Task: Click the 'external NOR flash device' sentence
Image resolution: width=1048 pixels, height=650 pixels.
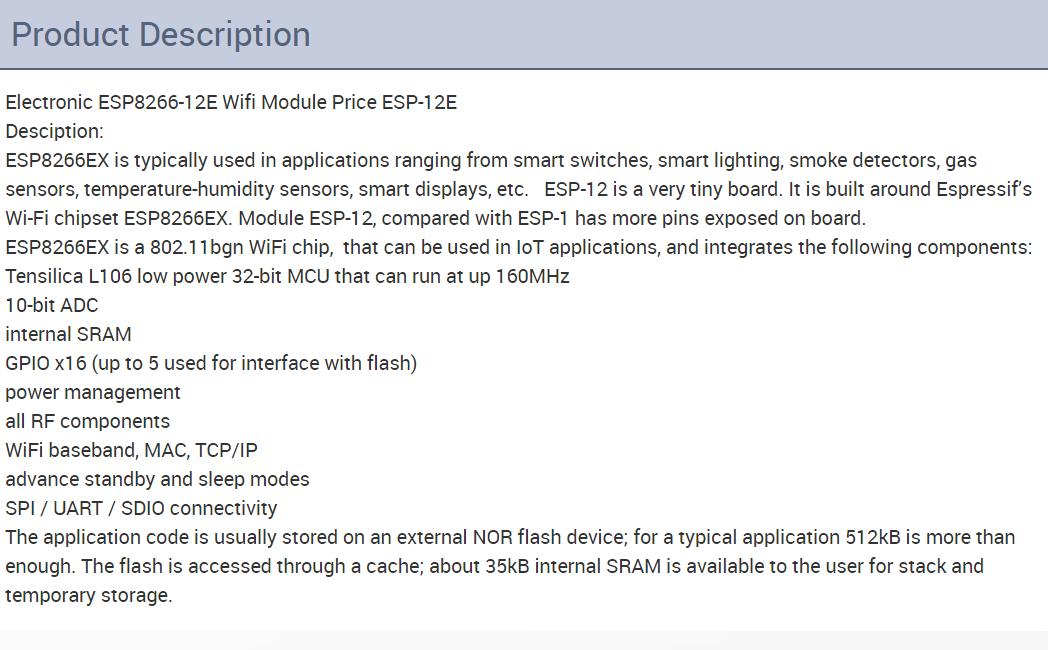Action: (511, 537)
